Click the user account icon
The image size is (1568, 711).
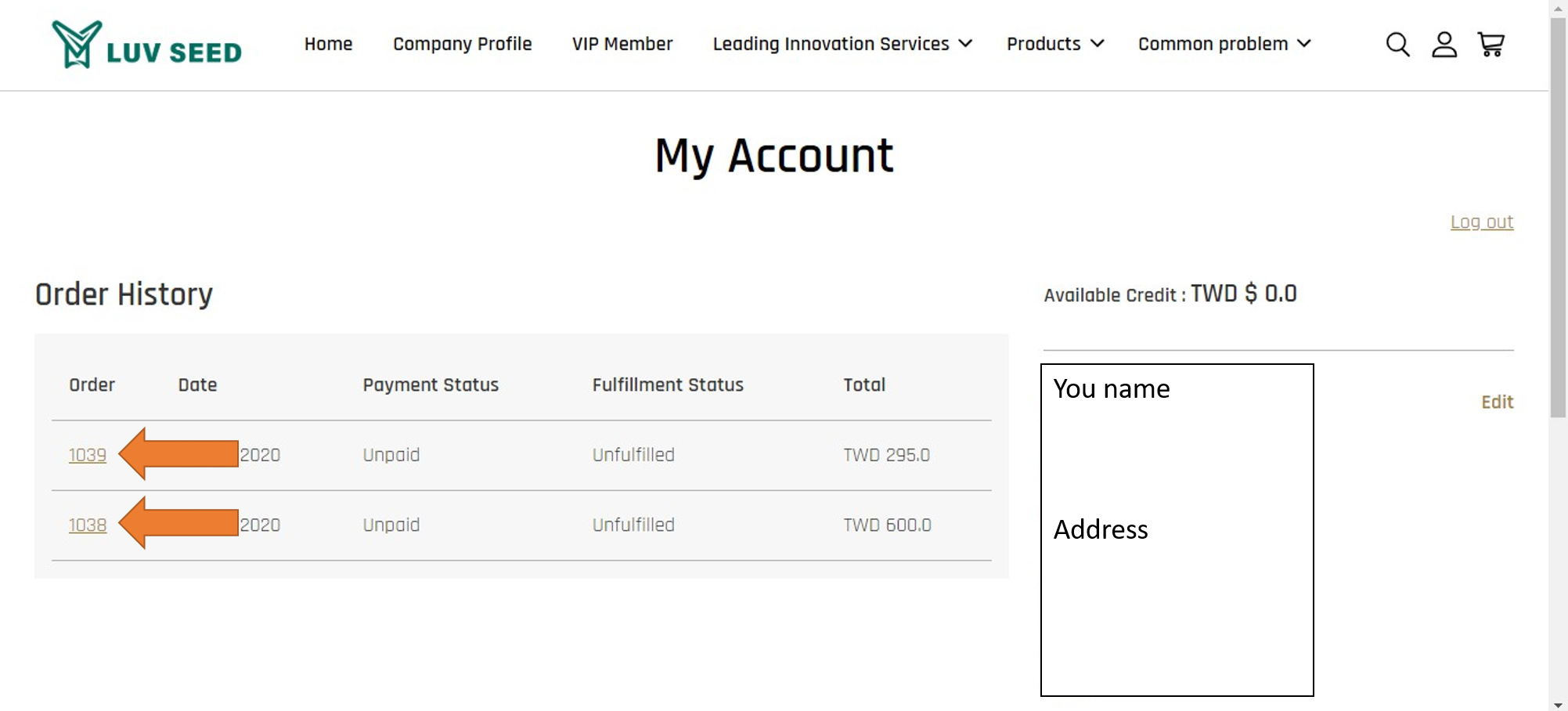click(1444, 45)
